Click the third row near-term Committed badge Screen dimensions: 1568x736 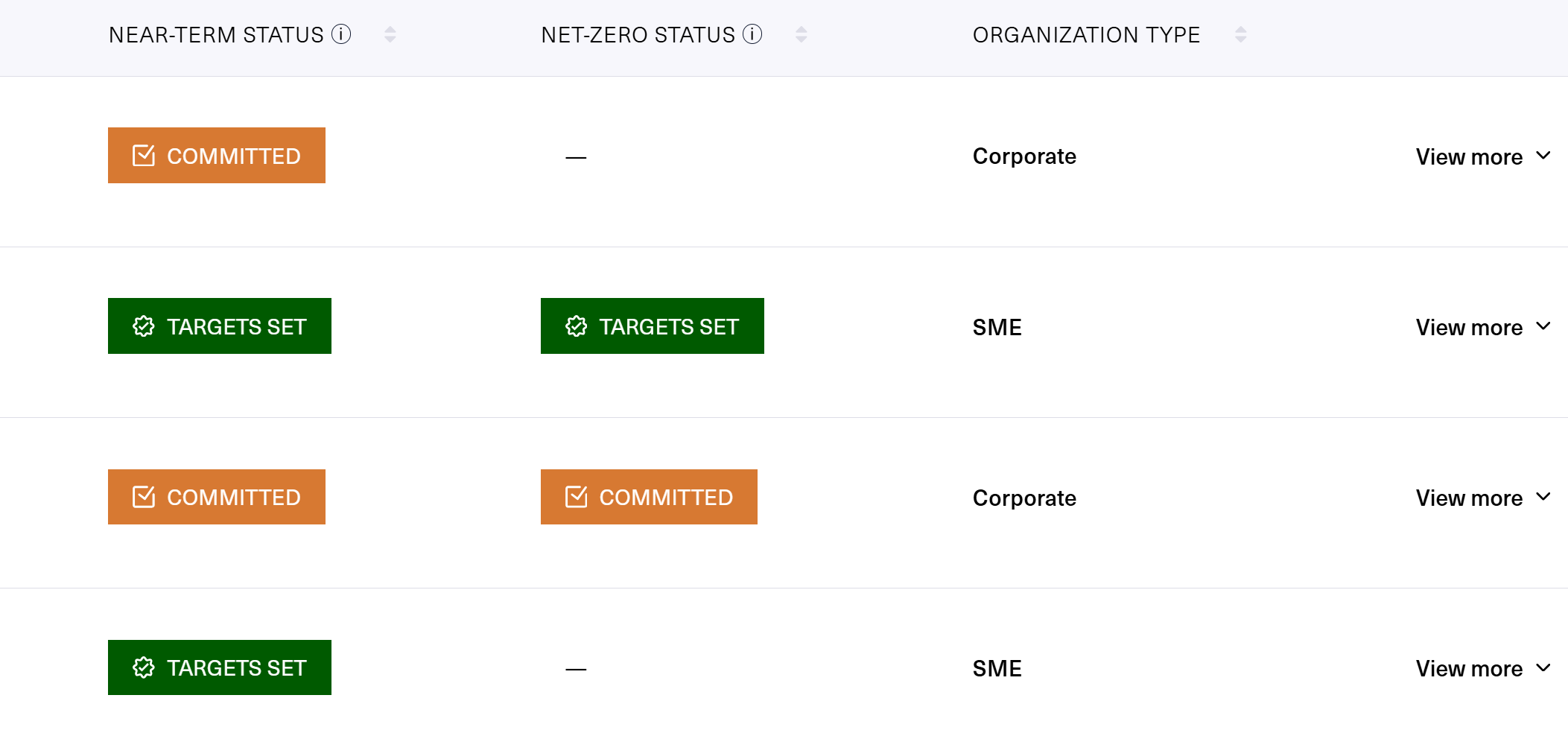tap(217, 497)
